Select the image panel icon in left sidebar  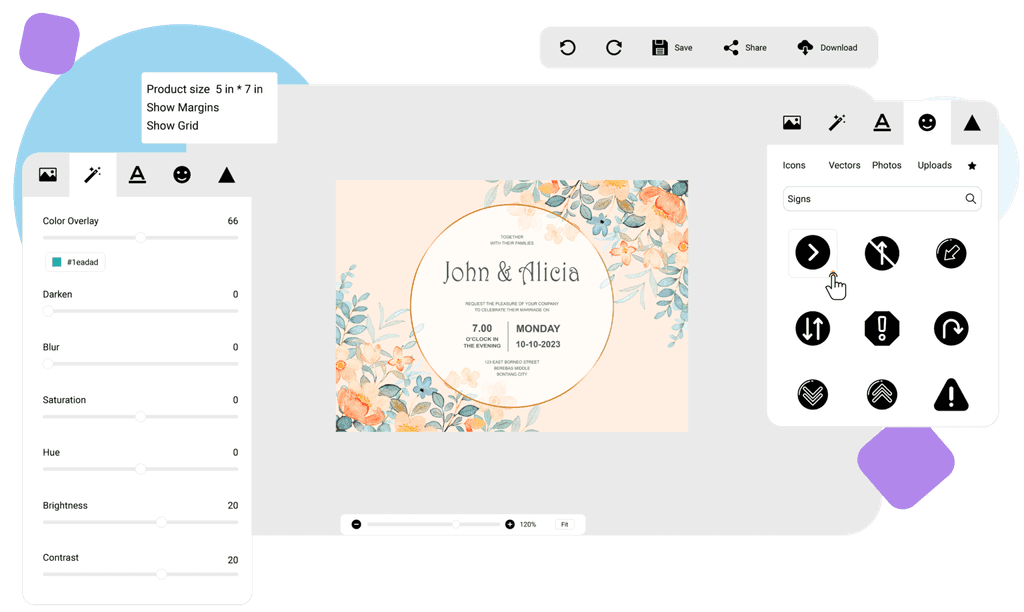(47, 173)
